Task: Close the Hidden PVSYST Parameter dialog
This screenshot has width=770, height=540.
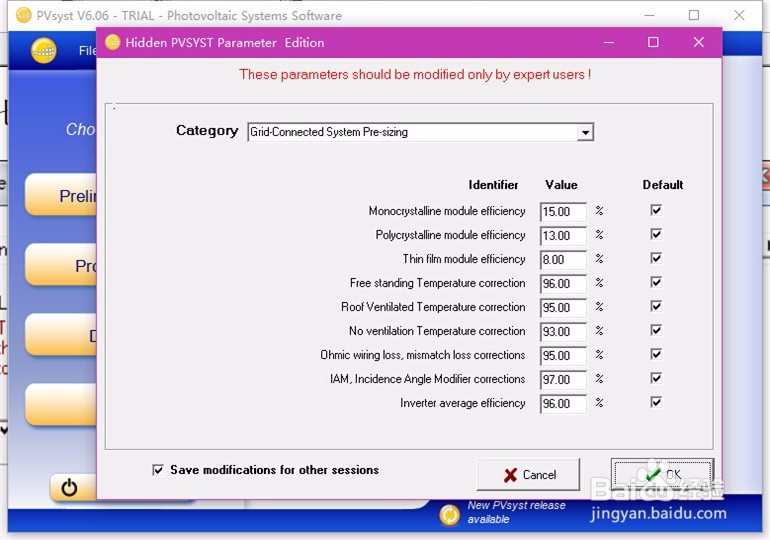Action: coord(699,42)
